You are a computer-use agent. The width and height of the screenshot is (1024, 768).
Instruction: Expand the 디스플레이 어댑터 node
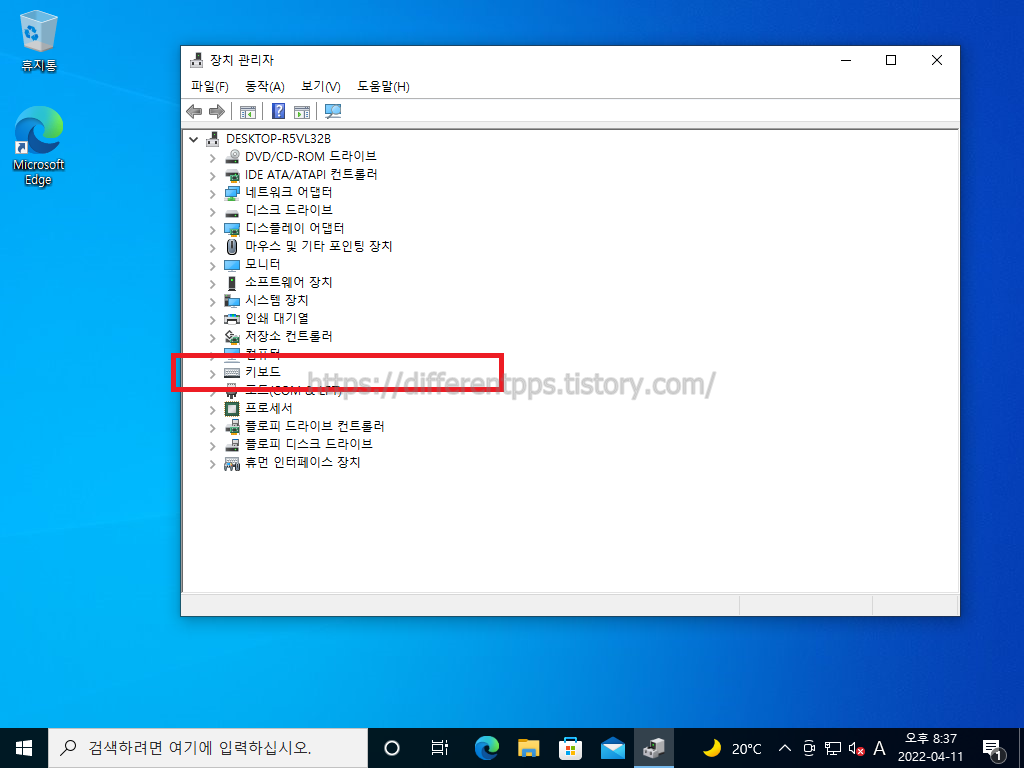click(x=212, y=229)
